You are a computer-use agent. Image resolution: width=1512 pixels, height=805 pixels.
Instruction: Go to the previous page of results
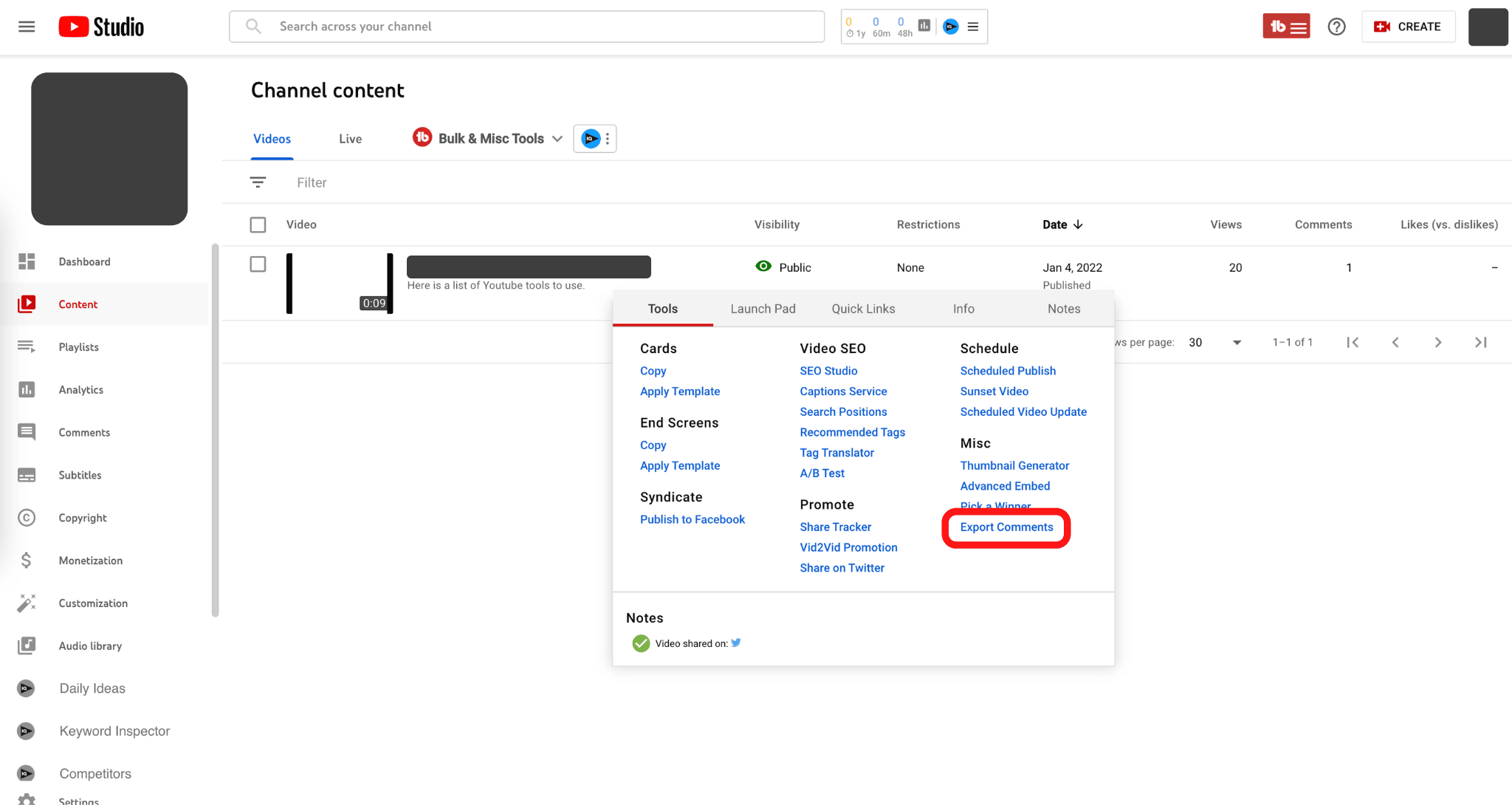[x=1395, y=342]
